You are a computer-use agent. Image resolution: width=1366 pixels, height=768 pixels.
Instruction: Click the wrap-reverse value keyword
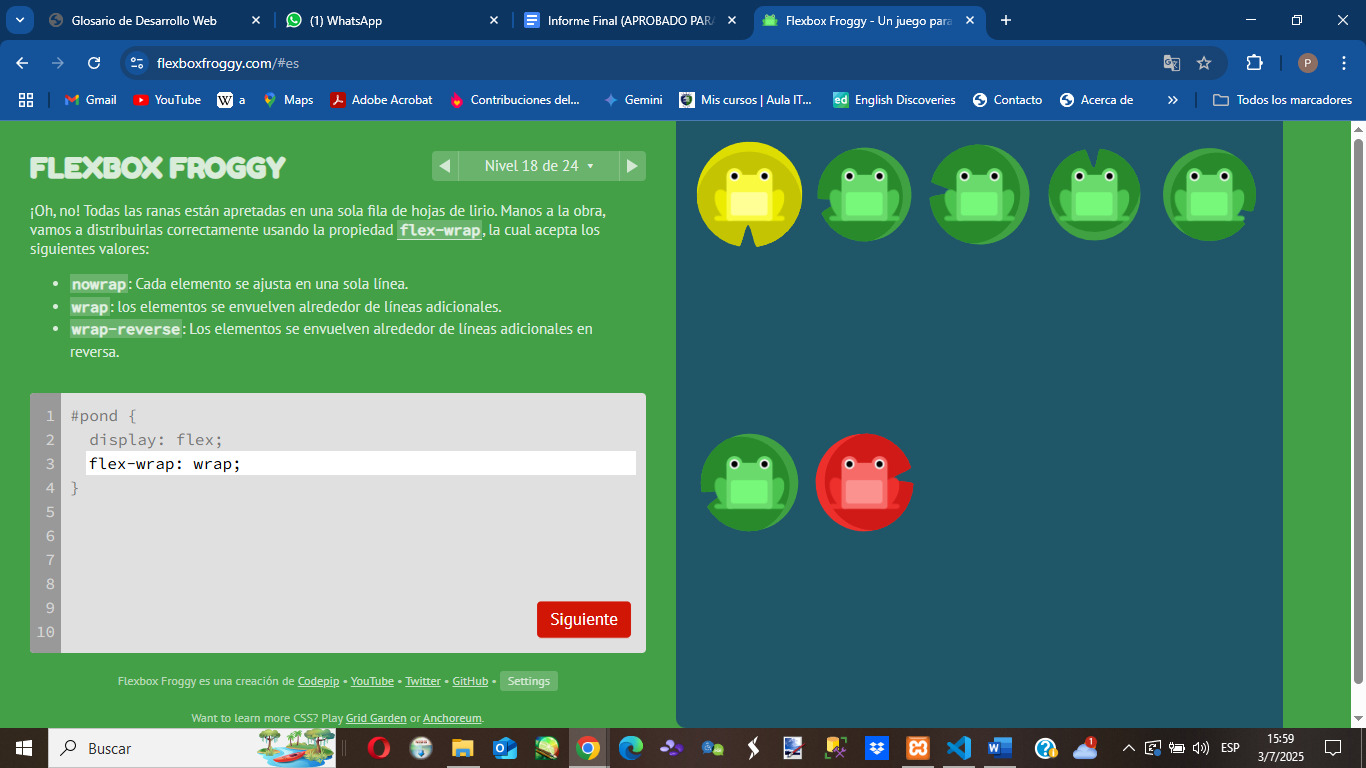pyautogui.click(x=126, y=329)
